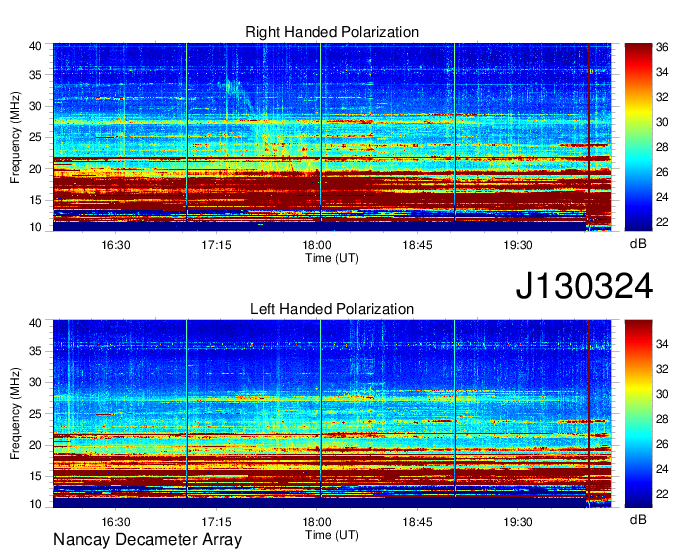This screenshot has height=552, width=680.
Task: Click the 30 dB value on Right Handed color bar
Action: pyautogui.click(x=662, y=122)
